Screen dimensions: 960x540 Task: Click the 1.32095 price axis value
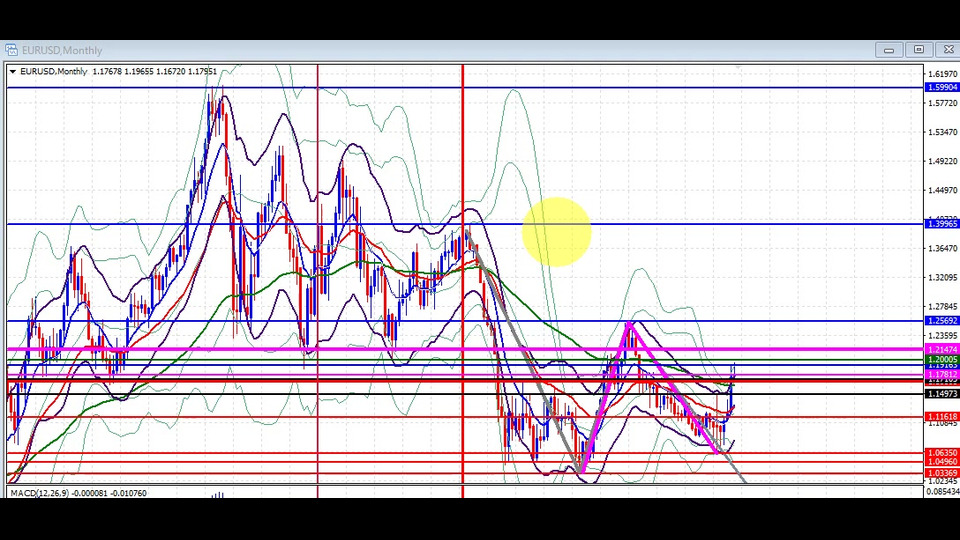(942, 277)
